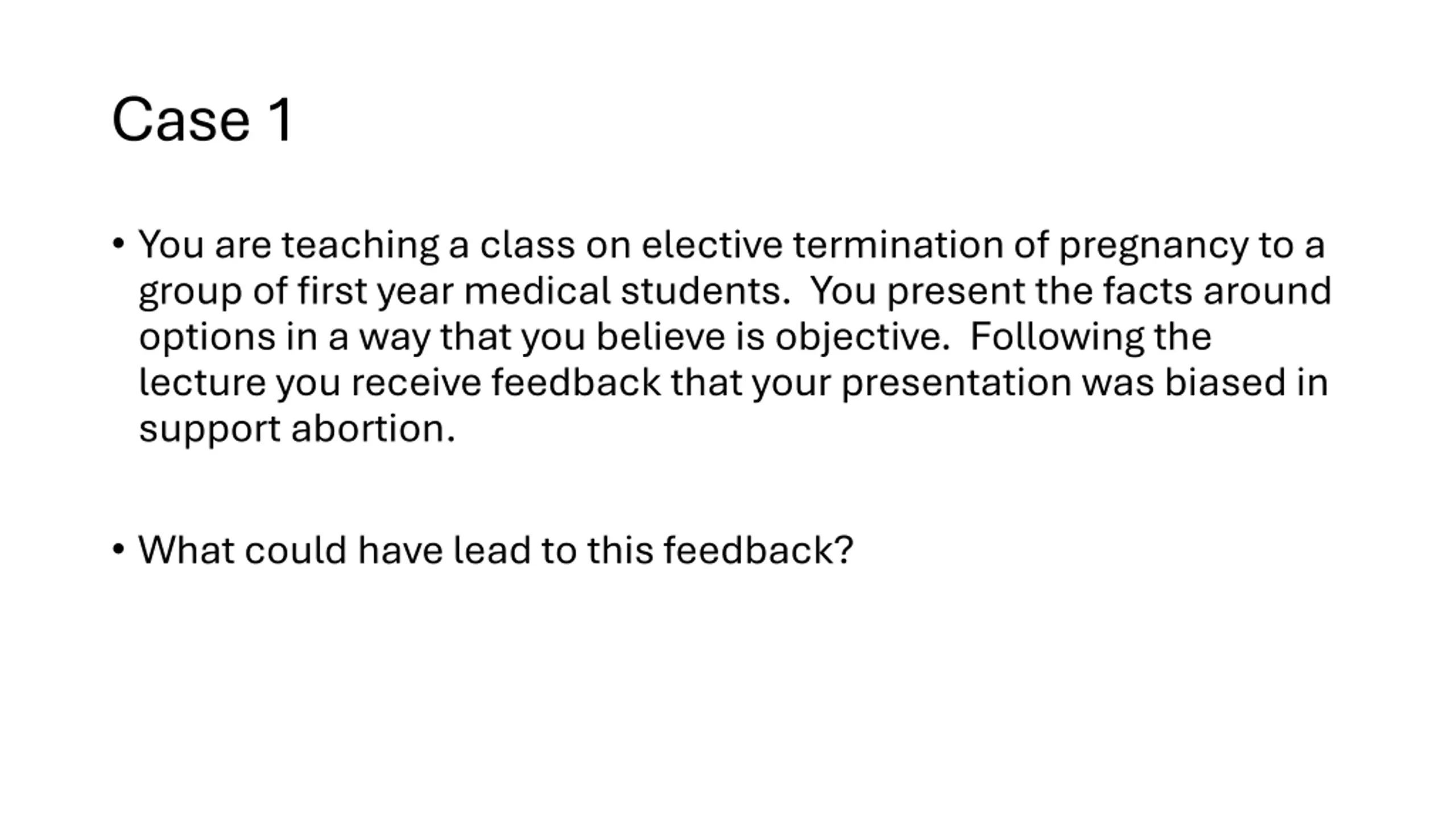The width and height of the screenshot is (1456, 819).
Task: Click the word 'elective' in first paragraph
Action: pyautogui.click(x=712, y=245)
